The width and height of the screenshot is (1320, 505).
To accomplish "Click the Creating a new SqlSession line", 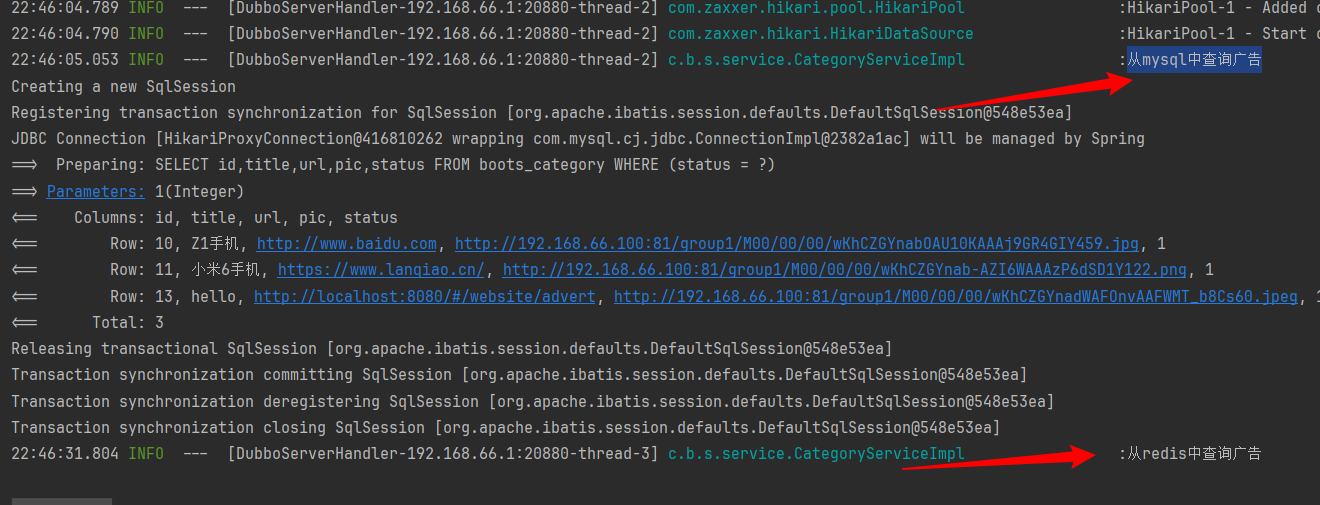I will point(123,87).
